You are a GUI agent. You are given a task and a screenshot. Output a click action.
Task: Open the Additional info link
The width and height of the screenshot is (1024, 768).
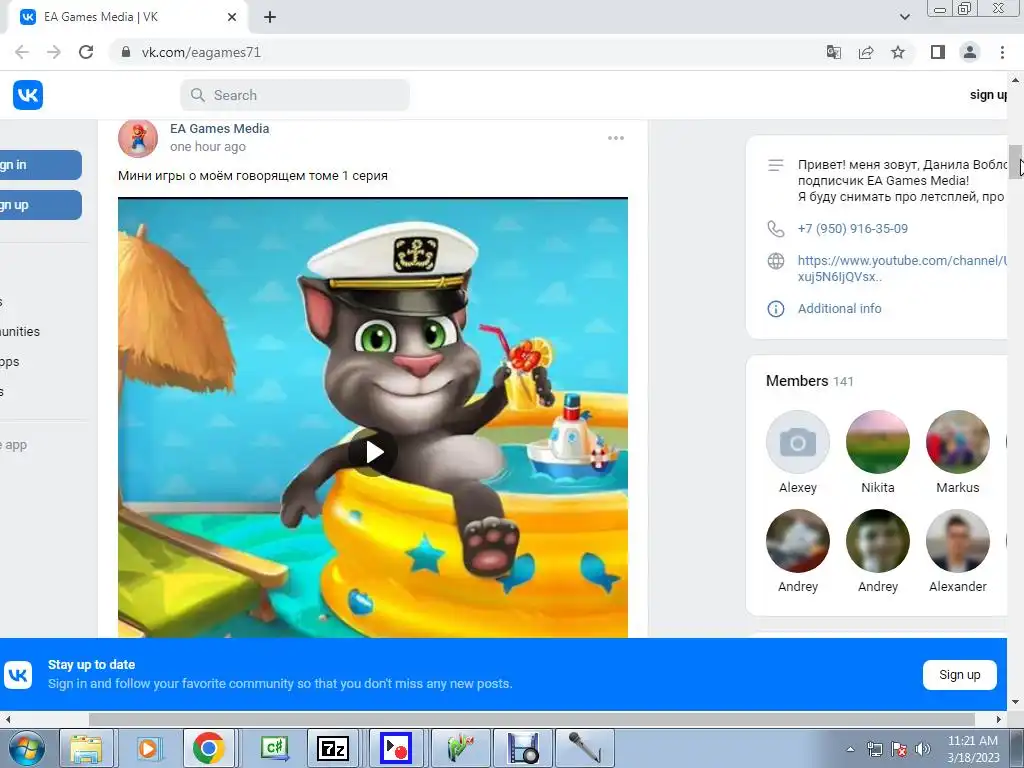click(839, 308)
